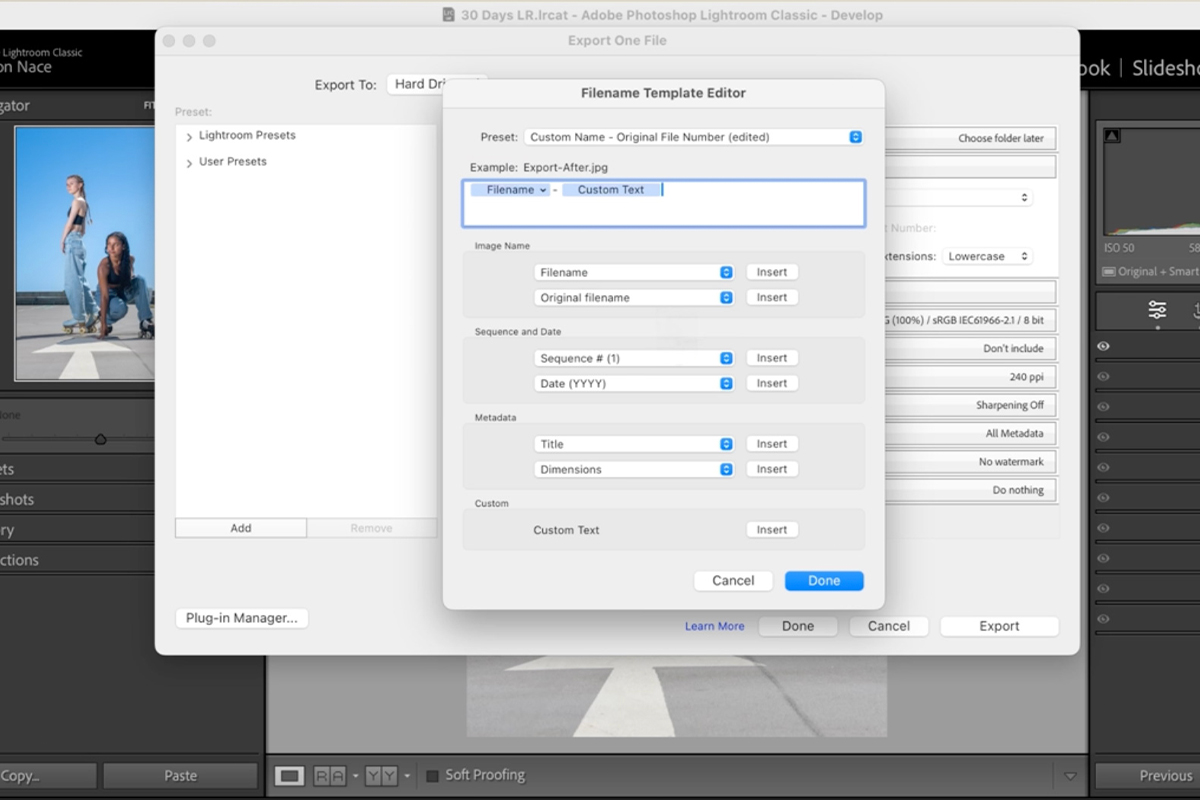Image resolution: width=1200 pixels, height=800 pixels.
Task: Click the toolbar options triangle beside Previous
Action: coord(1070,776)
